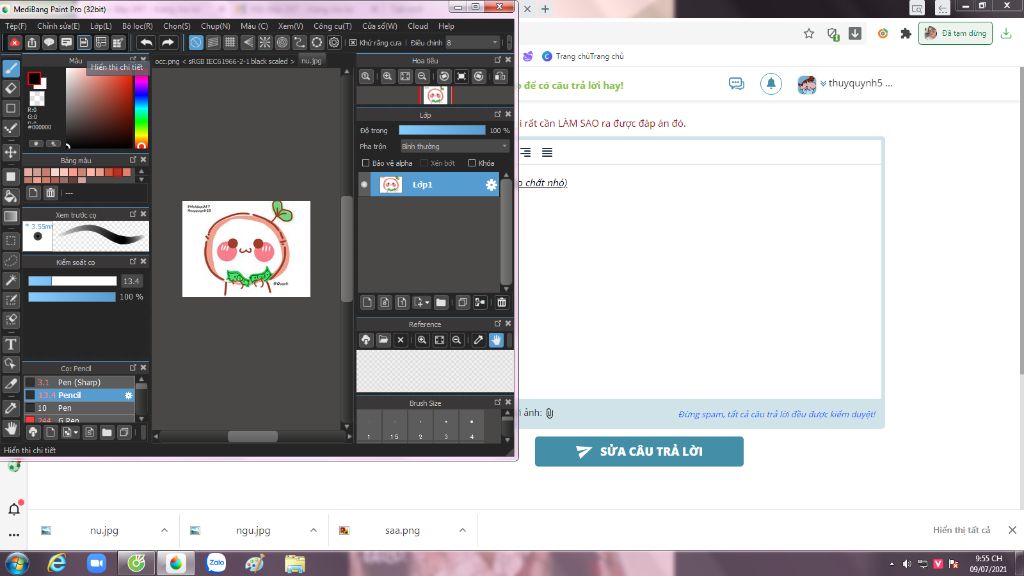
Task: Open Trang chủ bookmark in browser
Action: tap(583, 56)
